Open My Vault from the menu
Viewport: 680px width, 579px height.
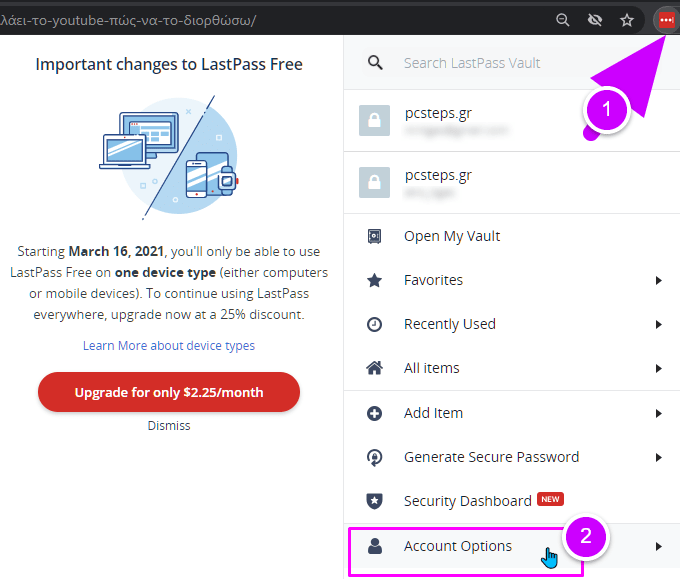tap(512, 236)
